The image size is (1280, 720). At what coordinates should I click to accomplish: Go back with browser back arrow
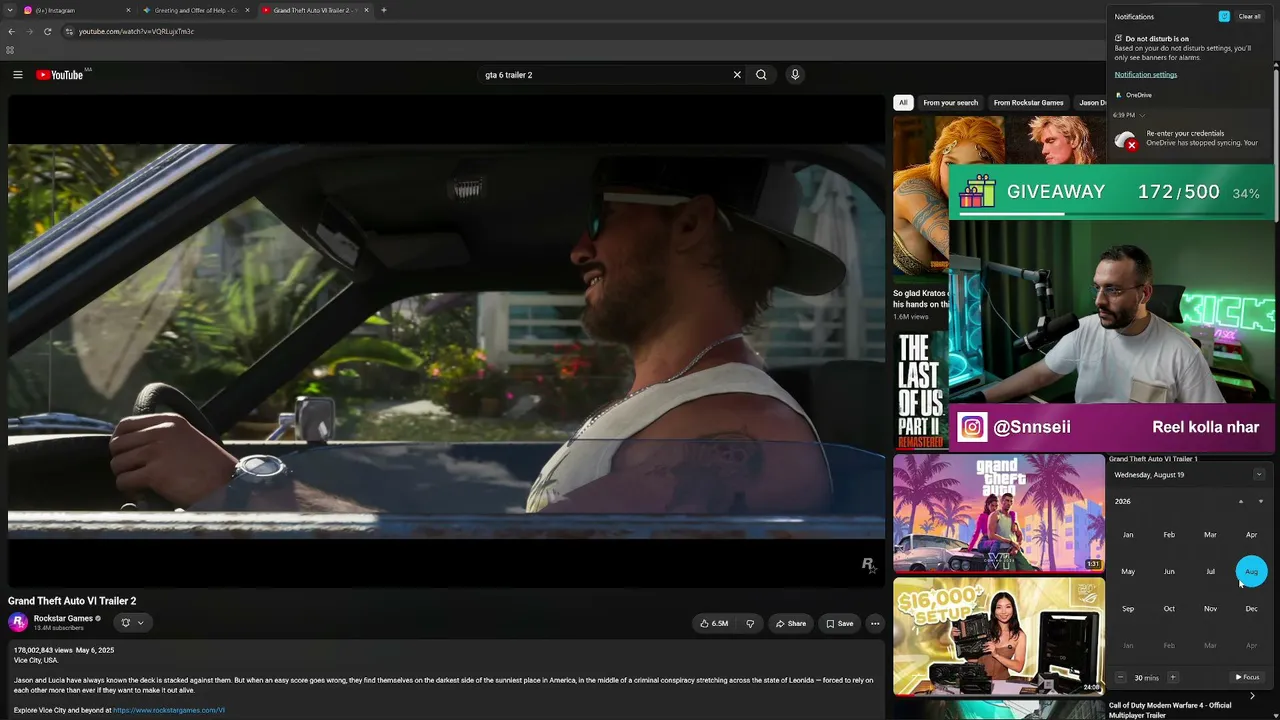(x=11, y=31)
